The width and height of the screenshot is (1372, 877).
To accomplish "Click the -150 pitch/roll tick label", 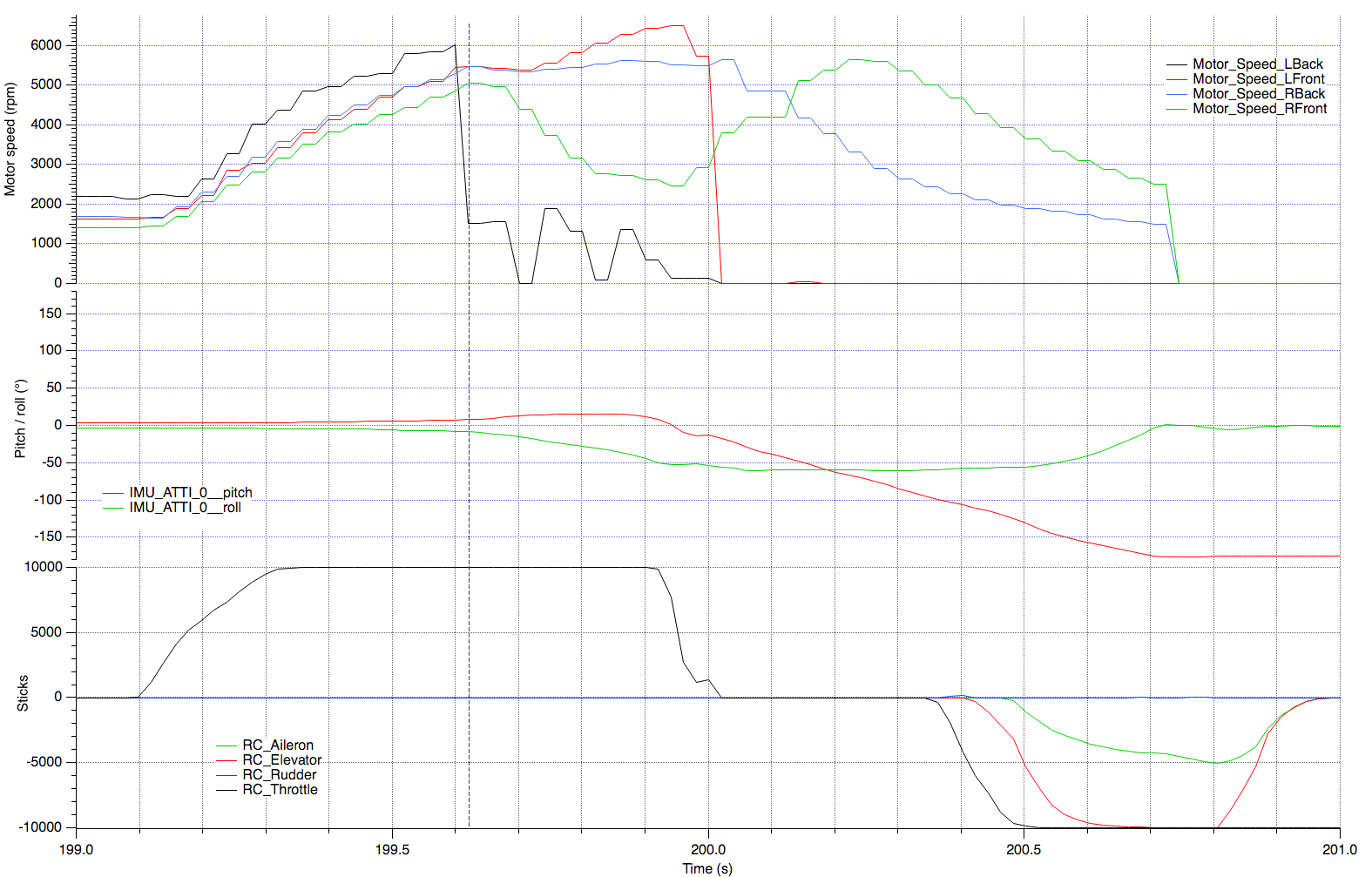I will pos(48,536).
